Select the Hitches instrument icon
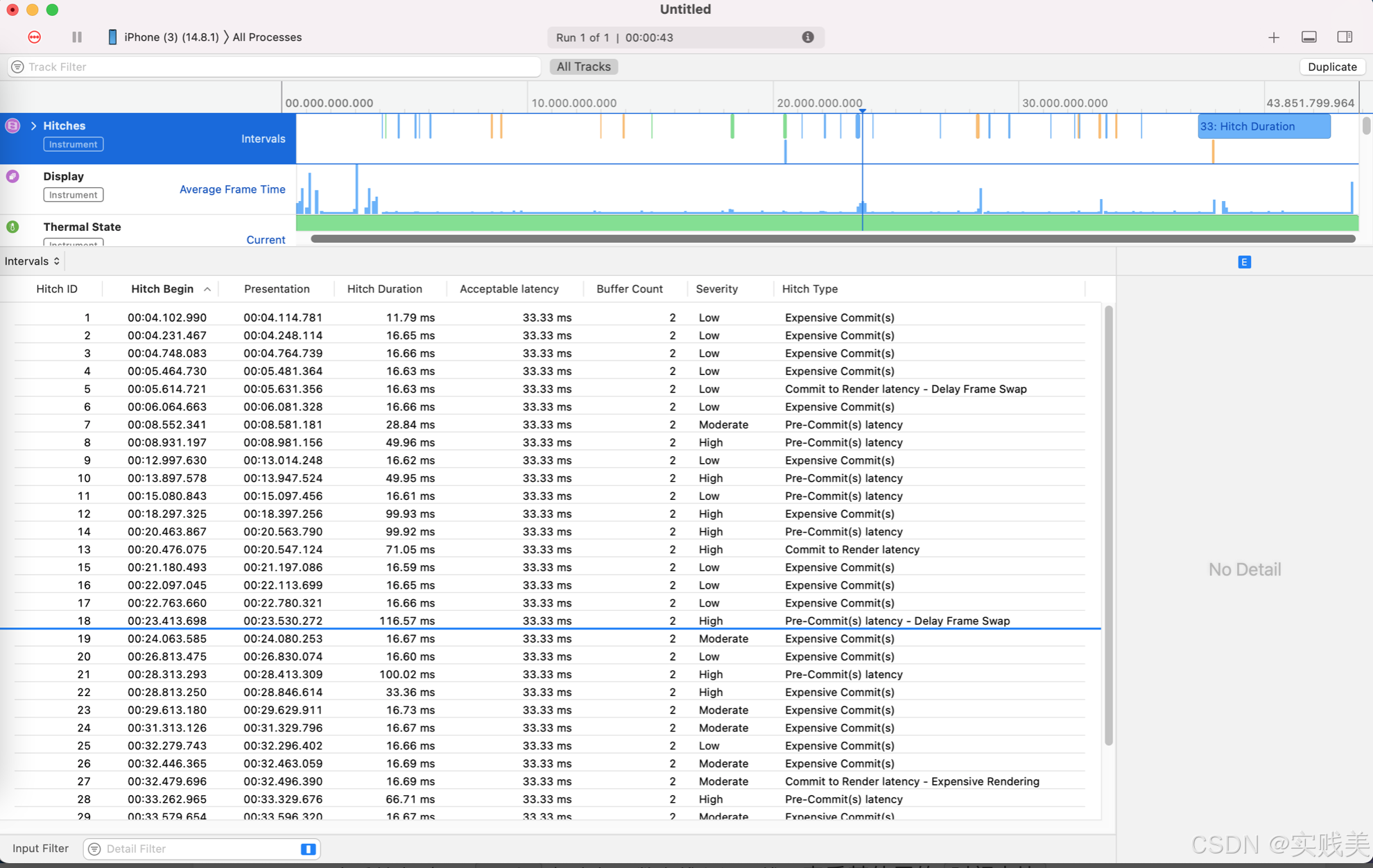1373x868 pixels. pos(12,125)
